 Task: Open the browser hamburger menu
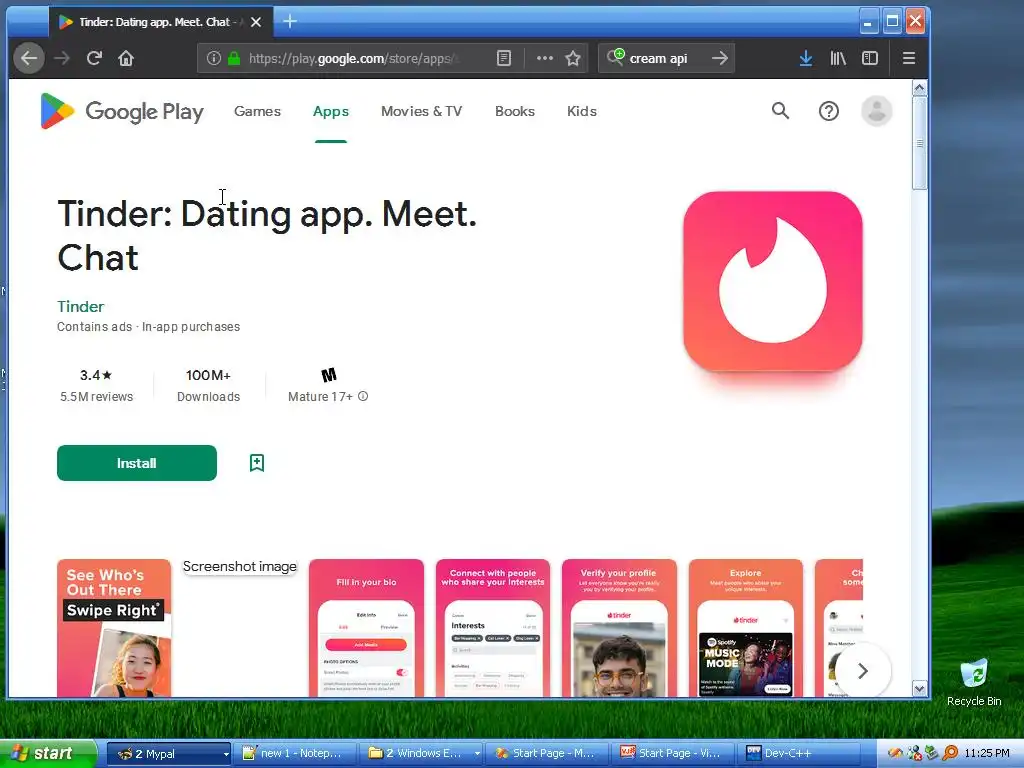908,58
